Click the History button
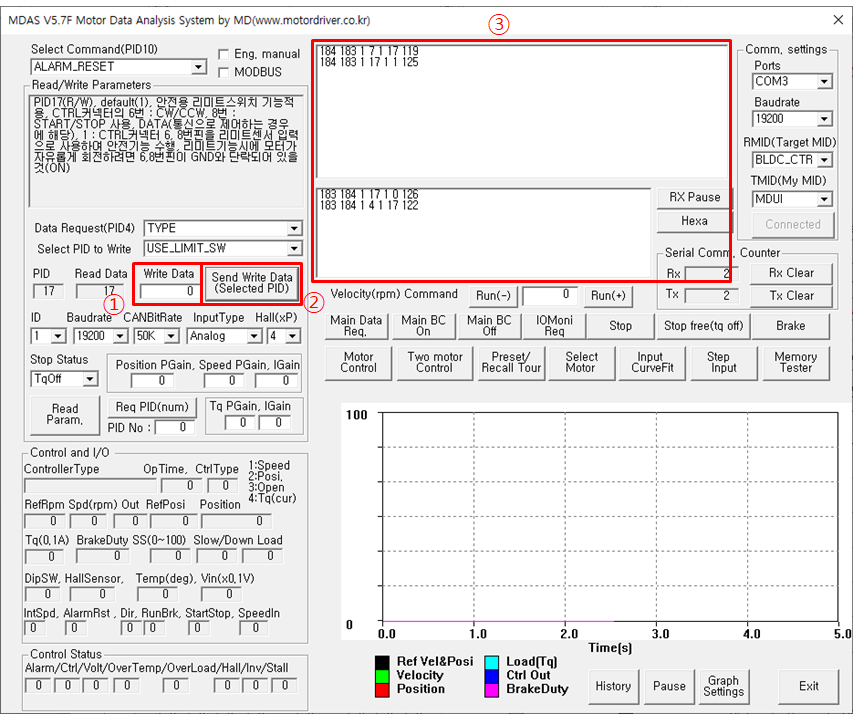Screen dimensions: 853x714 (613, 686)
